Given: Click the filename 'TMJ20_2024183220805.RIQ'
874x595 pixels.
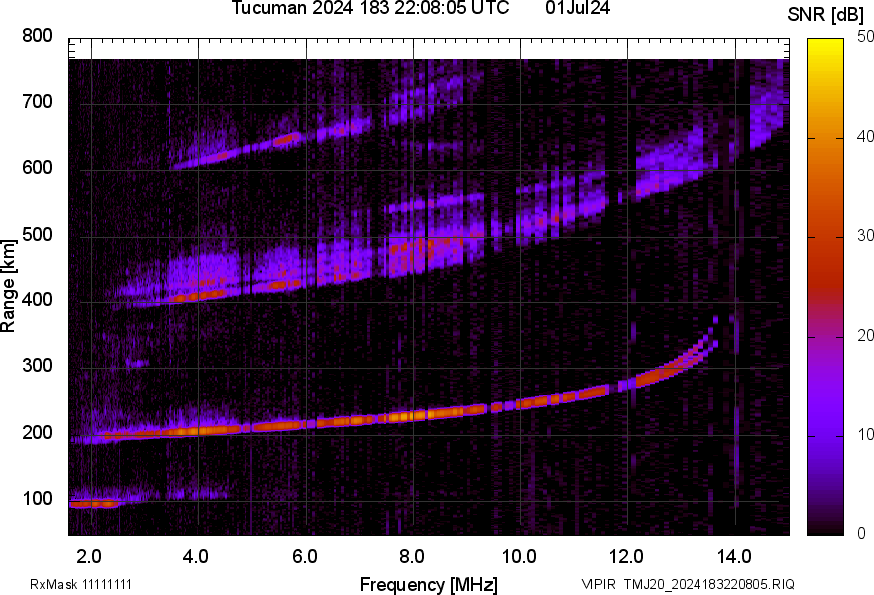Looking at the screenshot, I should (x=709, y=584).
